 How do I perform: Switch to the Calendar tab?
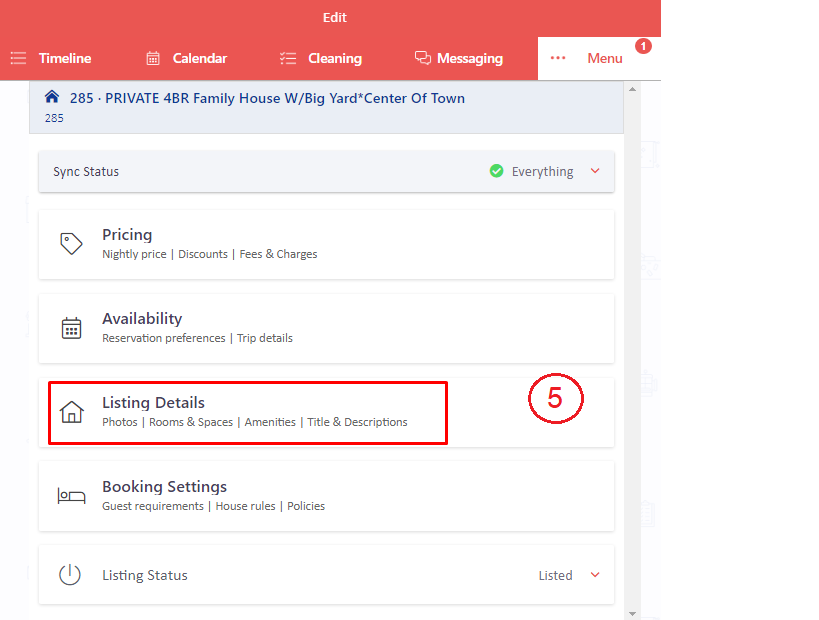pyautogui.click(x=200, y=58)
